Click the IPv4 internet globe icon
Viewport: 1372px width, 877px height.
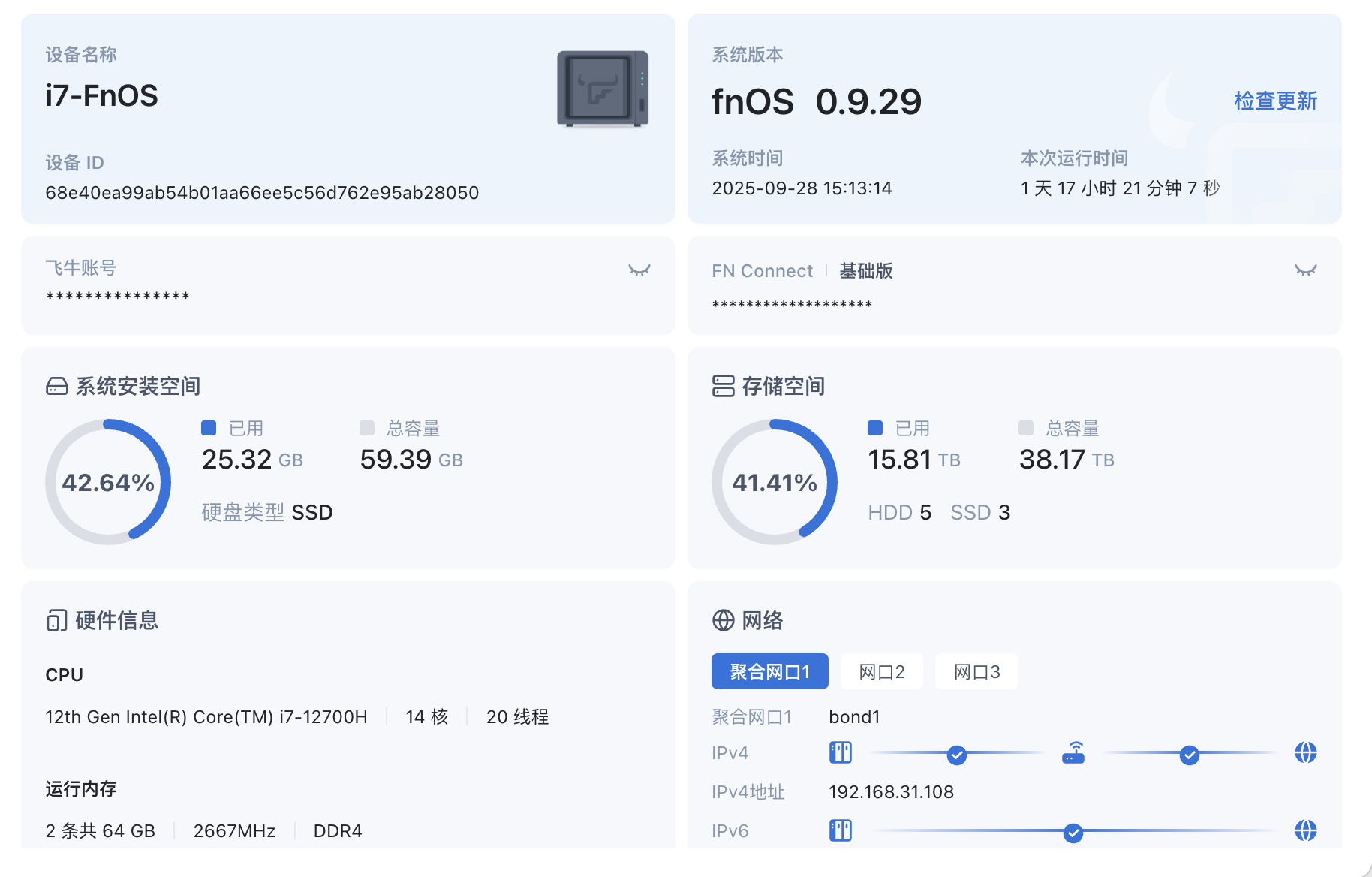coord(1305,752)
